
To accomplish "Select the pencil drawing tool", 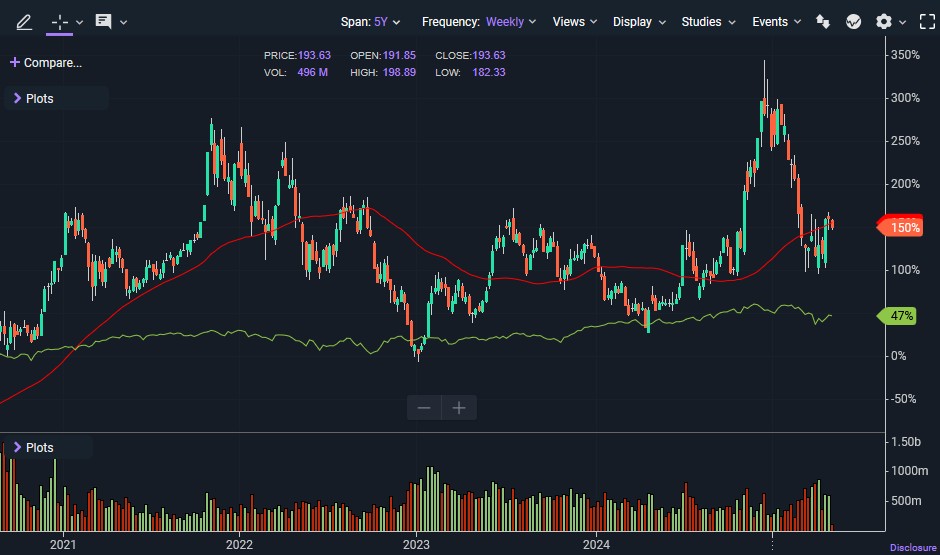I will [24, 21].
